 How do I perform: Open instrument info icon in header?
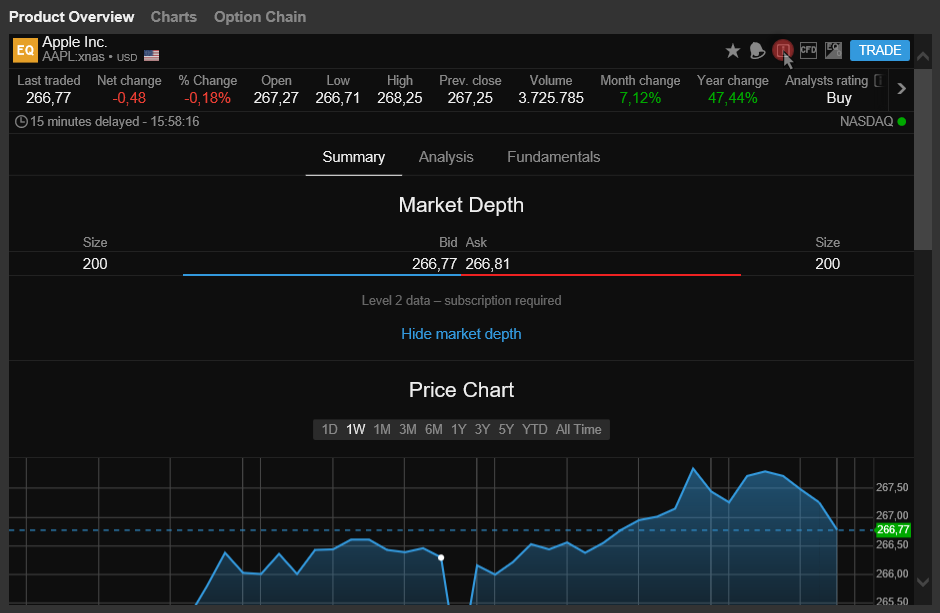(x=782, y=50)
